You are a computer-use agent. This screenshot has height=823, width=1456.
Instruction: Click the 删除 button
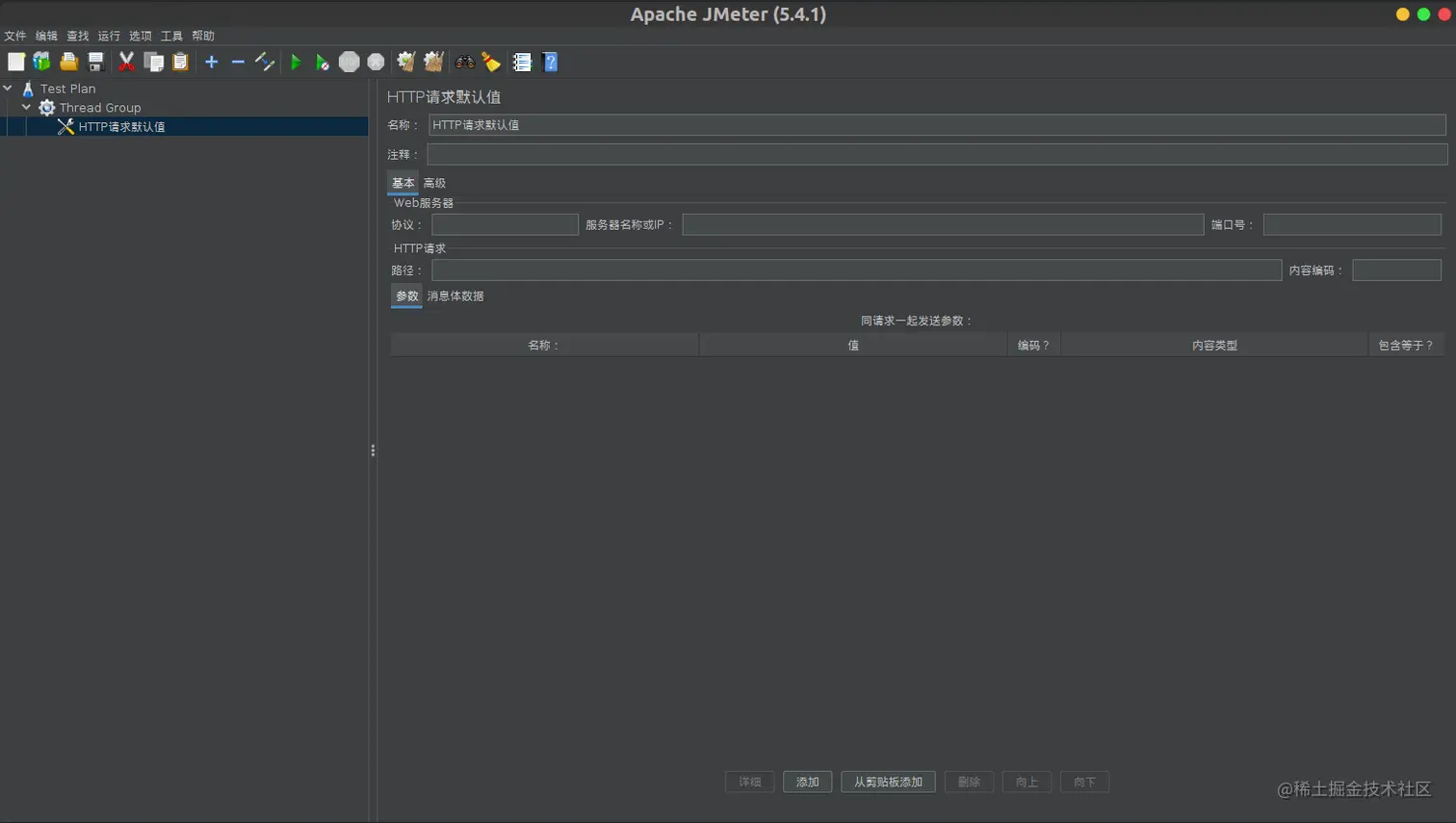coord(969,782)
